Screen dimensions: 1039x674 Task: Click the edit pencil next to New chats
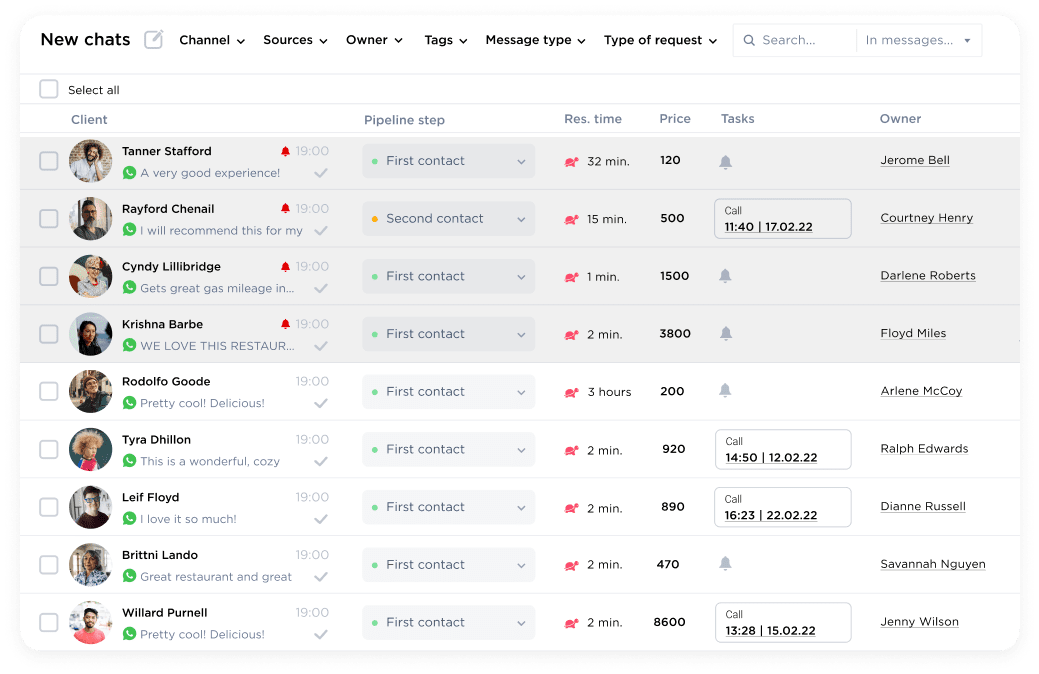pos(153,39)
